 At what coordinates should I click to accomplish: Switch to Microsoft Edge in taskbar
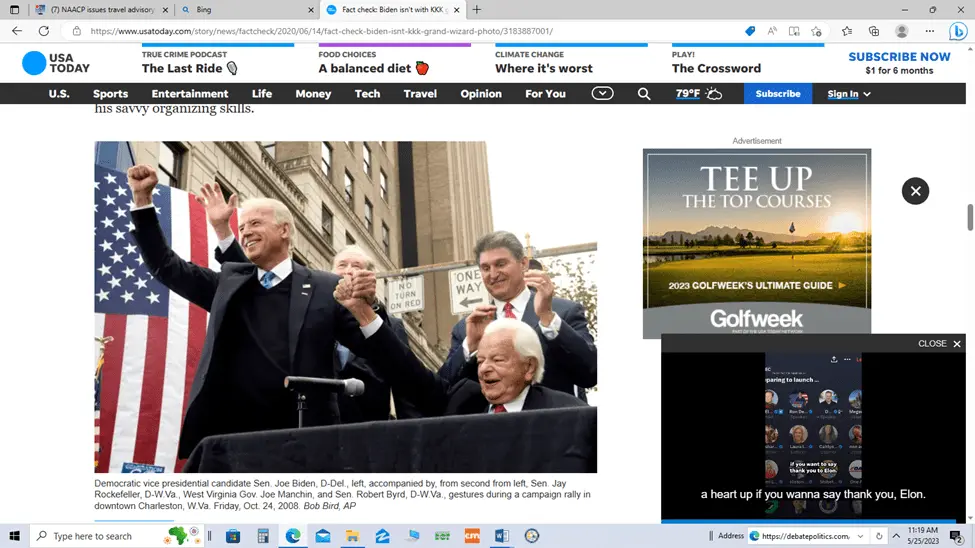pos(293,536)
